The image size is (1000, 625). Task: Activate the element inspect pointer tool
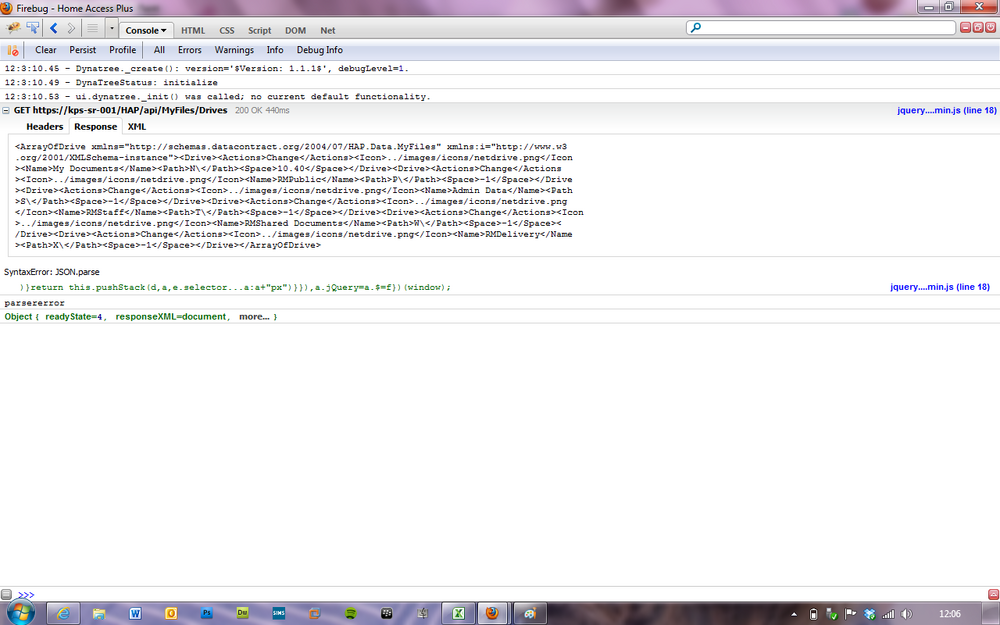click(33, 29)
